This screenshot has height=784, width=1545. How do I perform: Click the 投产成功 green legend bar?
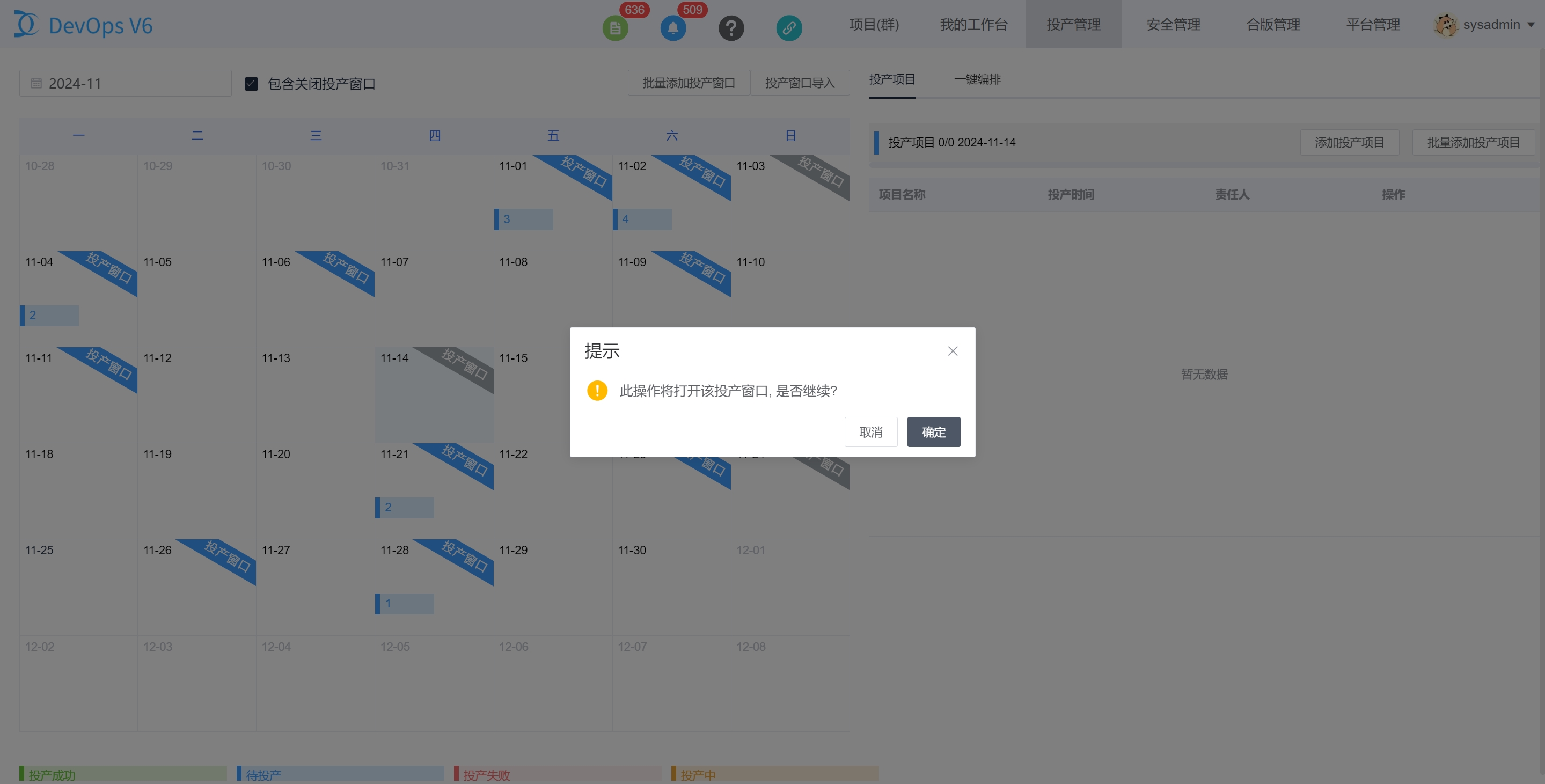123,774
